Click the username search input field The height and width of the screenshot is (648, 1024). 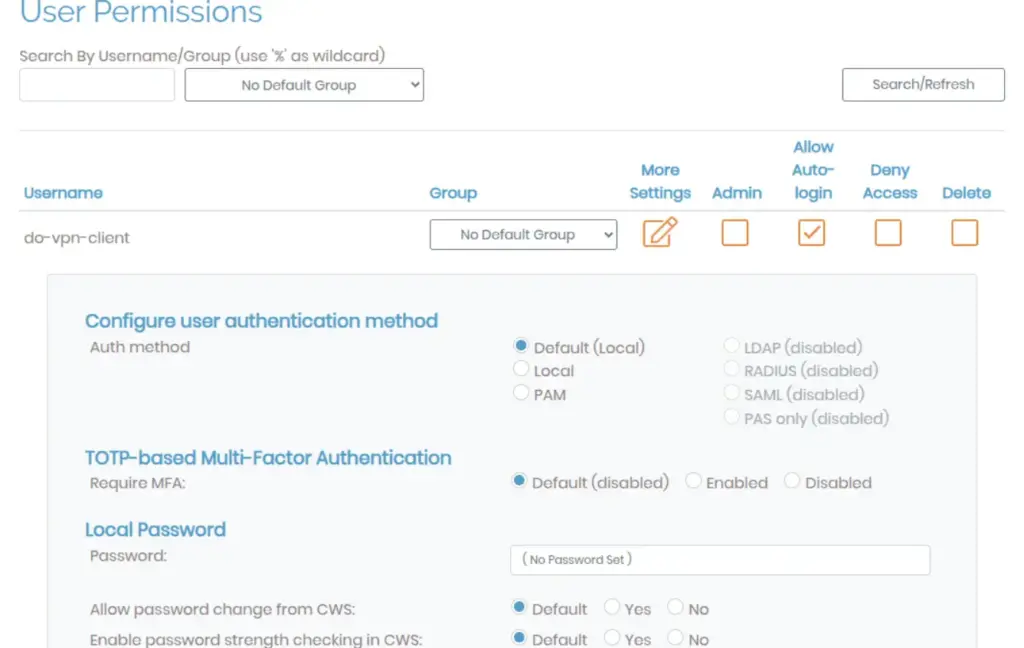click(x=97, y=85)
